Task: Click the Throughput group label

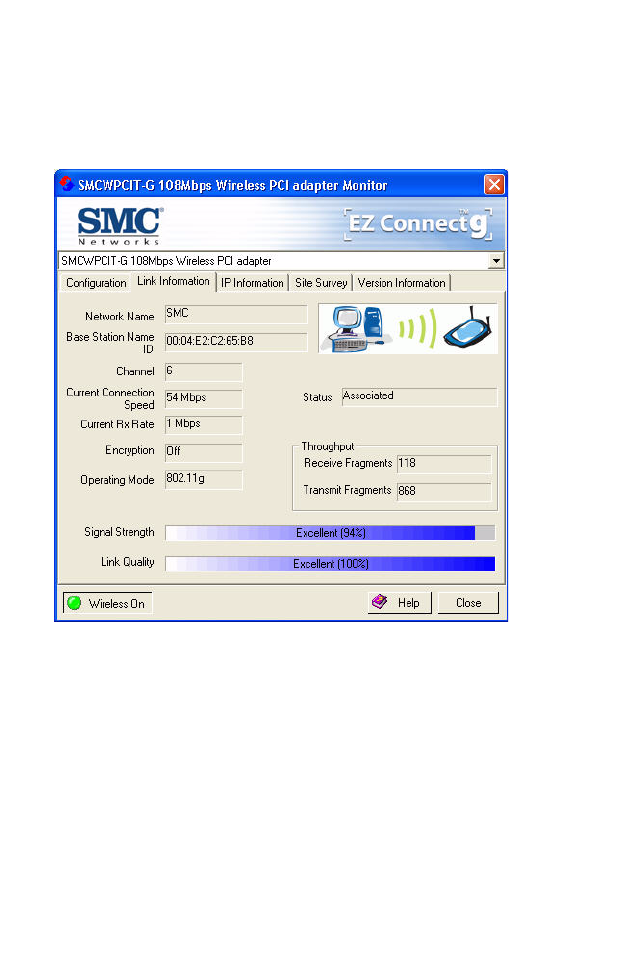Action: tap(327, 446)
